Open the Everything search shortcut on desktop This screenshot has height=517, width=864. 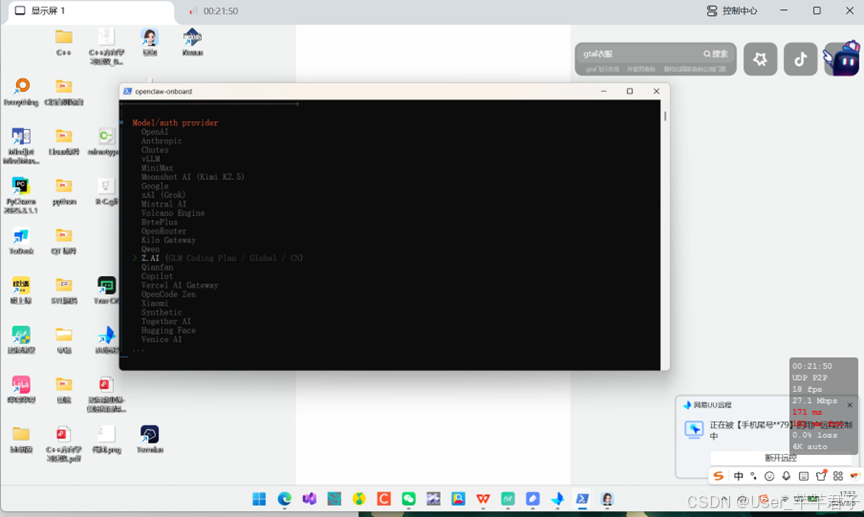(21, 91)
